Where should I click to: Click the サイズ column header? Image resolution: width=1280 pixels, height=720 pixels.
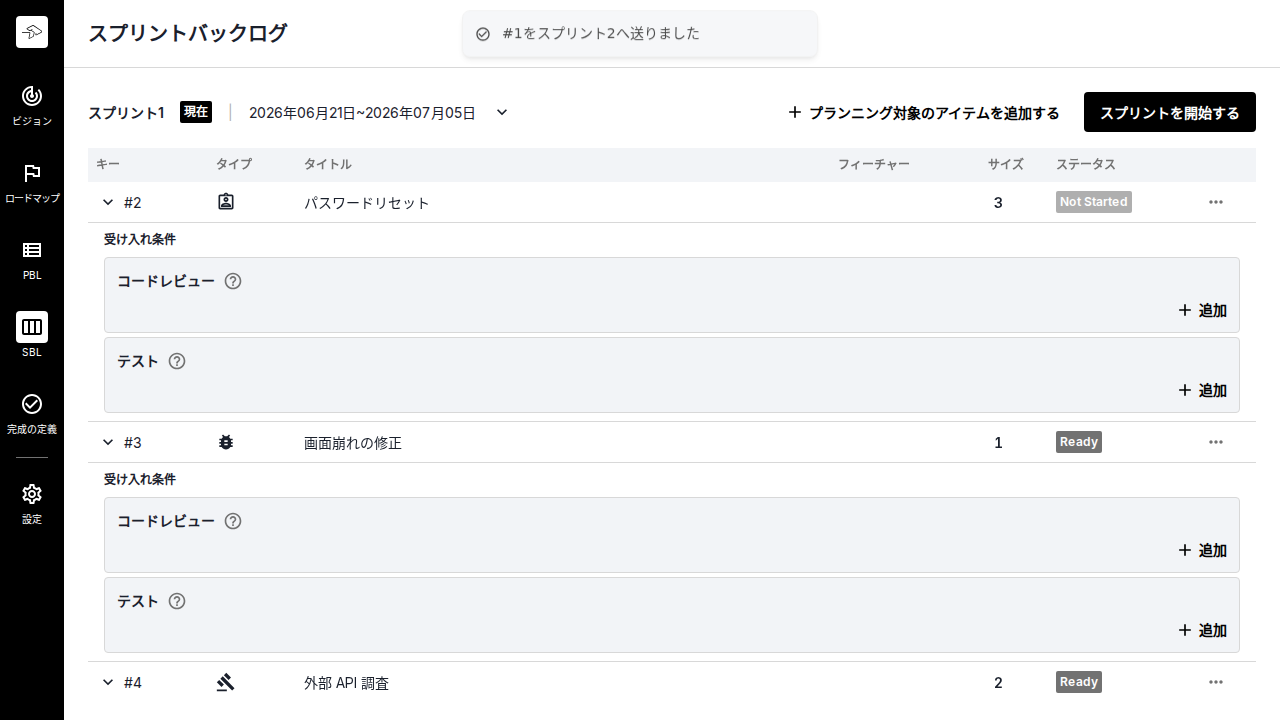pos(1006,164)
